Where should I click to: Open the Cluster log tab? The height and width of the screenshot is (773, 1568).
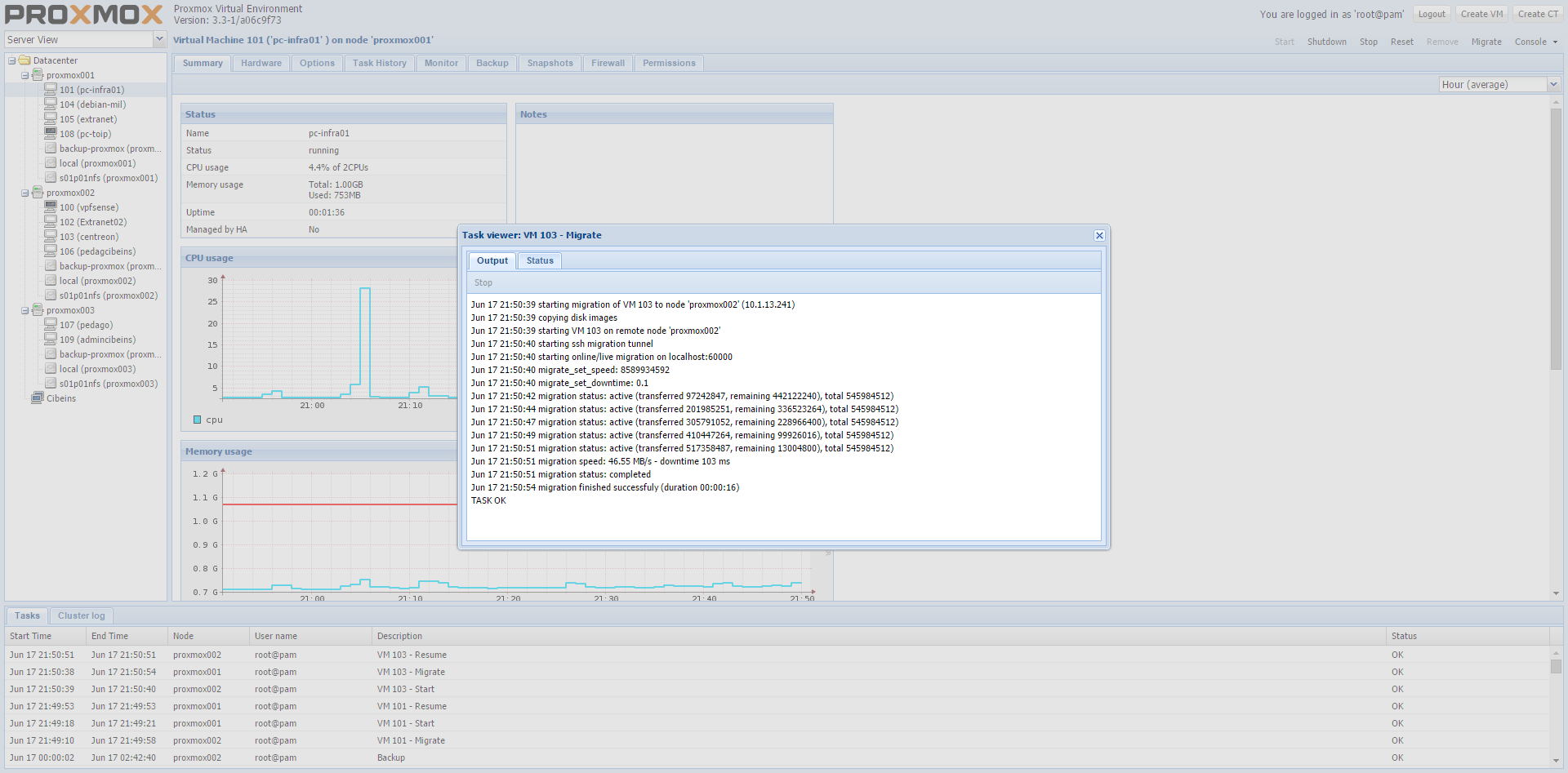(x=82, y=615)
